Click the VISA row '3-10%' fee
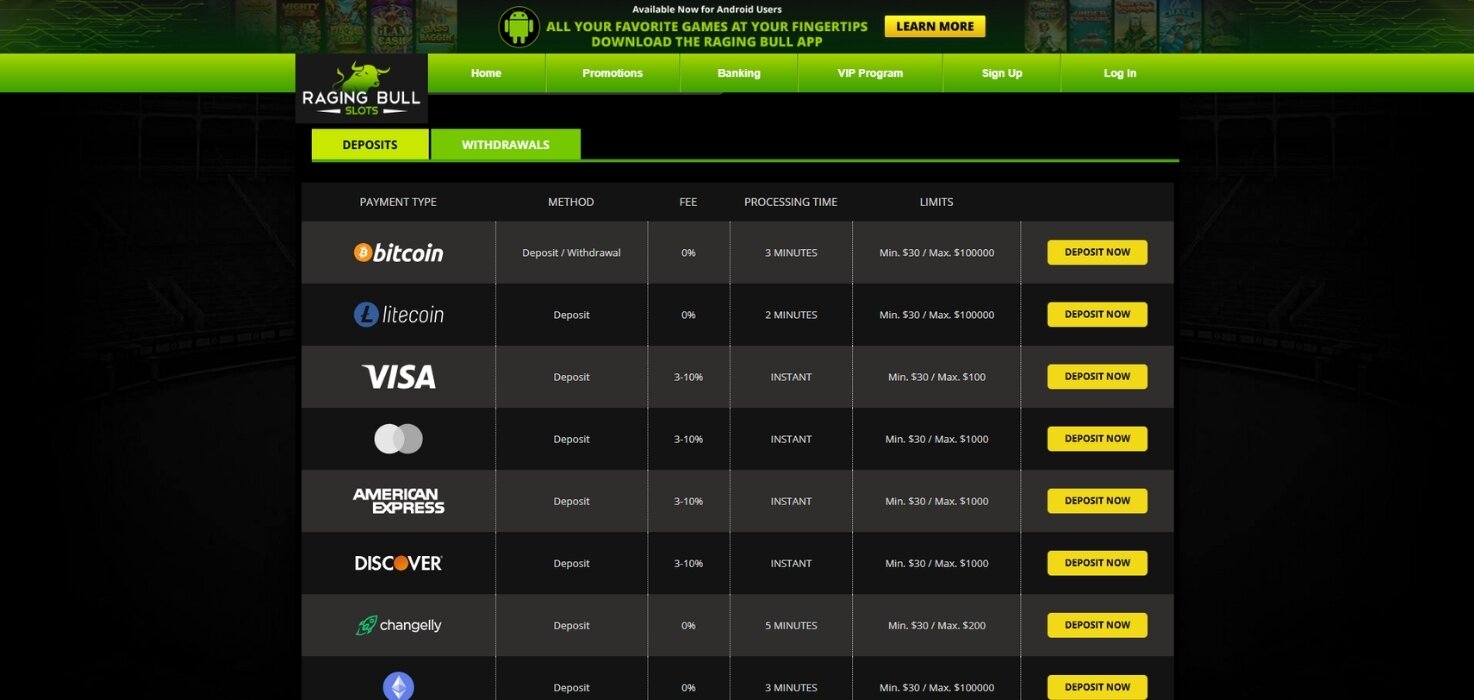The width and height of the screenshot is (1474, 700). pyautogui.click(x=688, y=377)
